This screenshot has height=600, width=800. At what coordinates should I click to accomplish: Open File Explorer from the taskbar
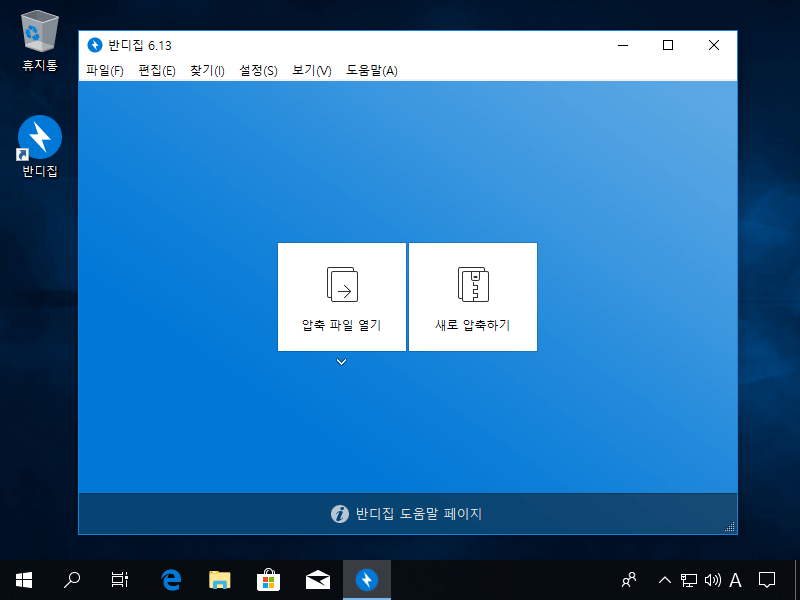(219, 579)
